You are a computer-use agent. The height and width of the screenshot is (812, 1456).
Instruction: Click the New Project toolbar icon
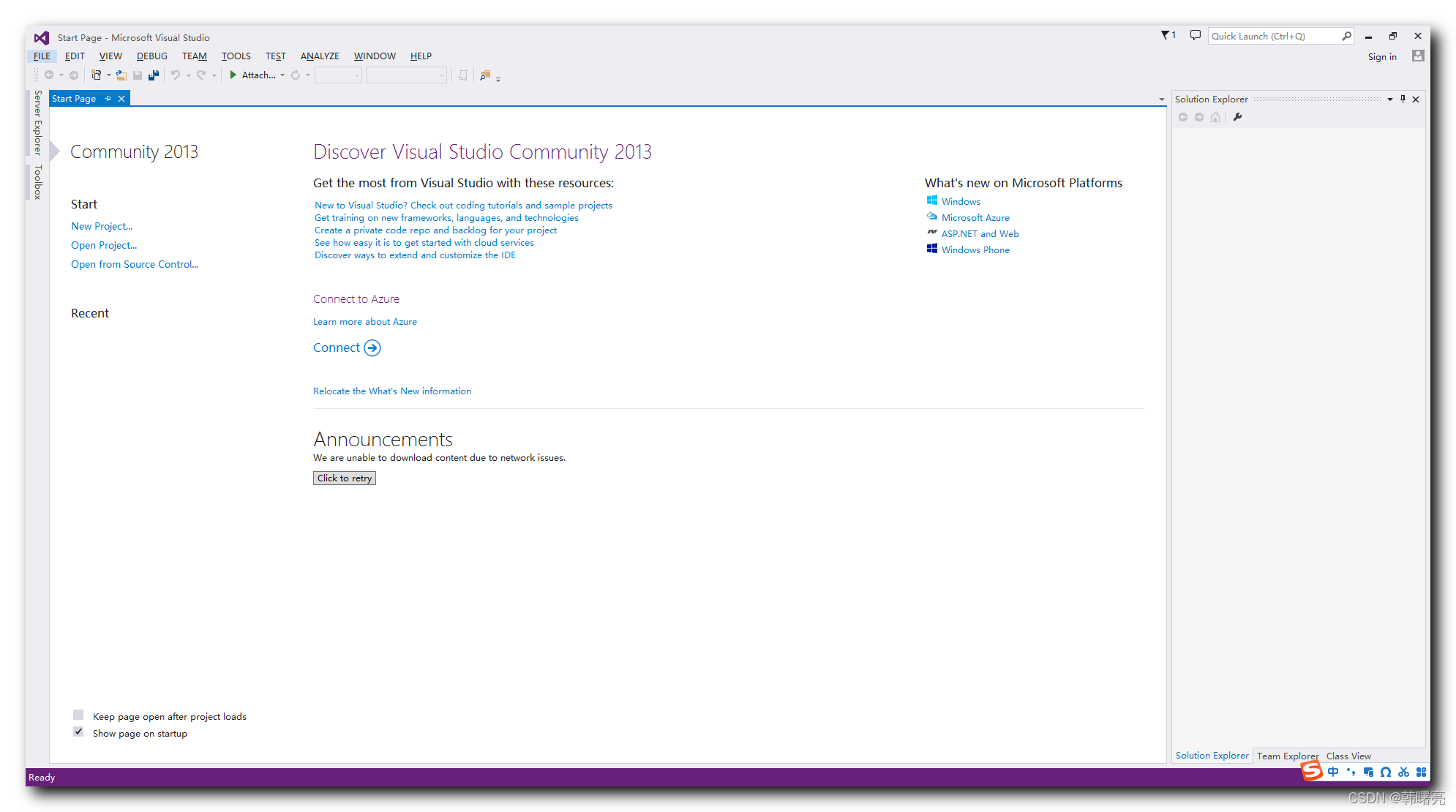pyautogui.click(x=96, y=75)
